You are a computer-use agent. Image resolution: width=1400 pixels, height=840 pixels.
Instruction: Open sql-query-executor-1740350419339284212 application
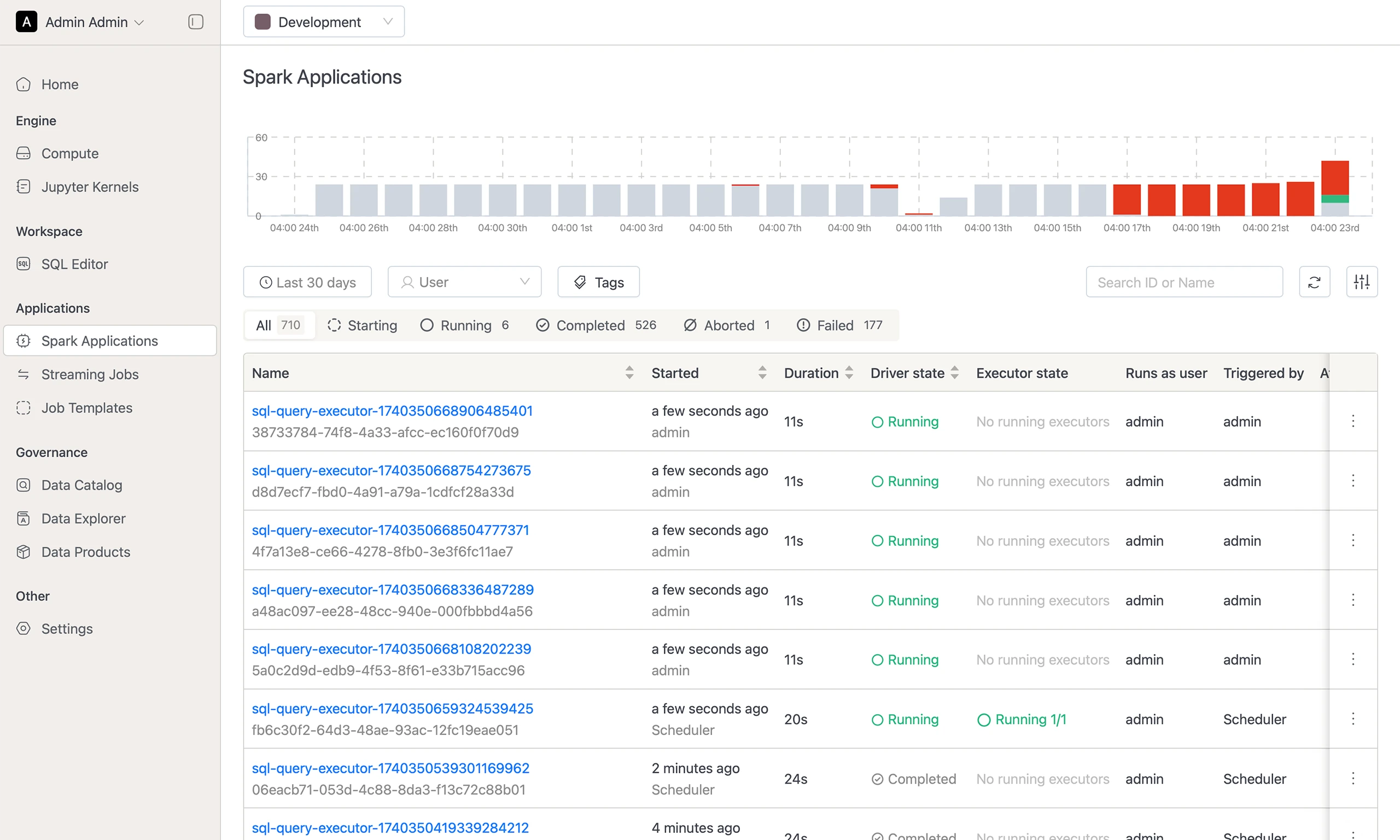pyautogui.click(x=390, y=827)
